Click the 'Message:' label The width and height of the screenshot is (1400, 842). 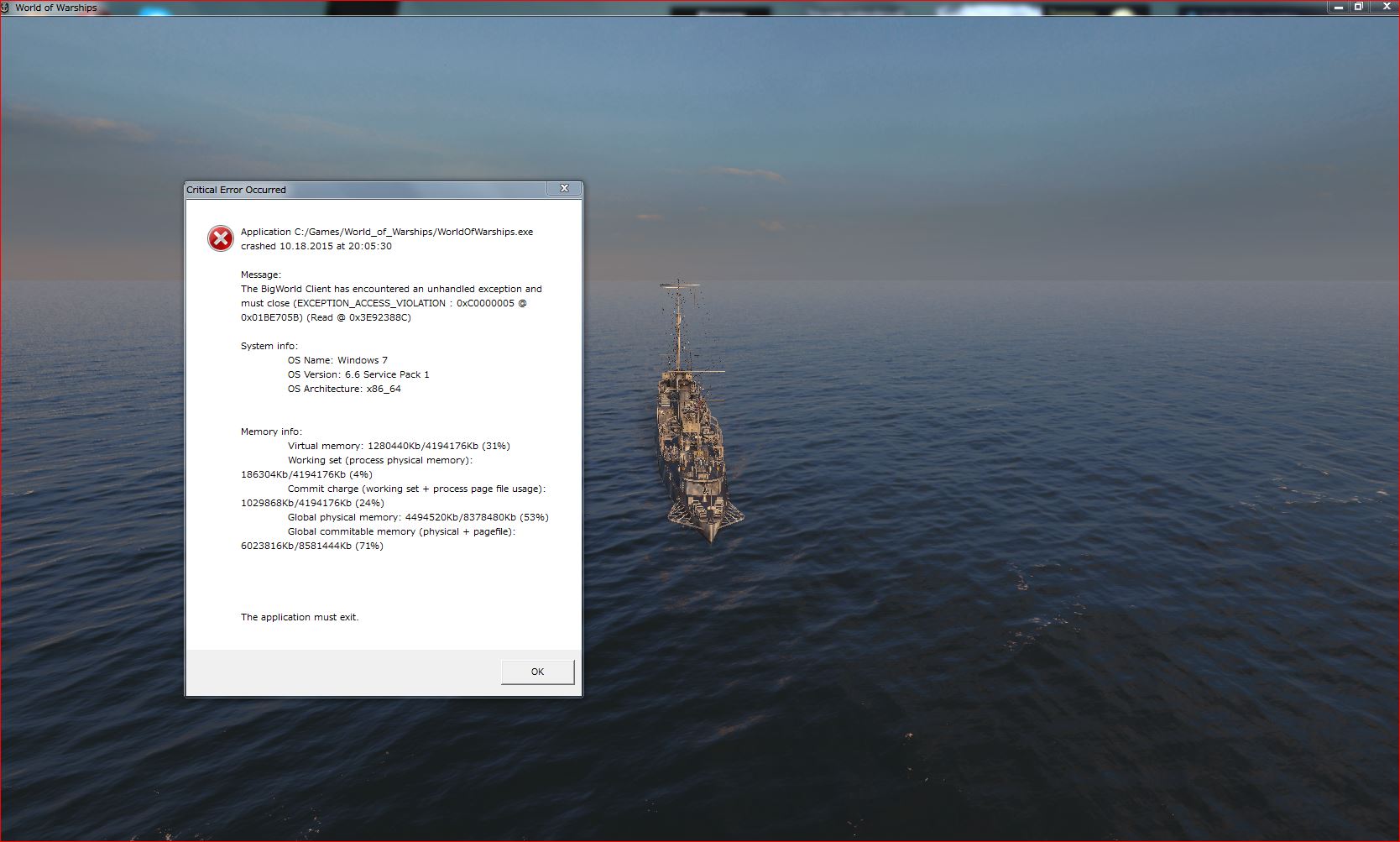click(261, 275)
